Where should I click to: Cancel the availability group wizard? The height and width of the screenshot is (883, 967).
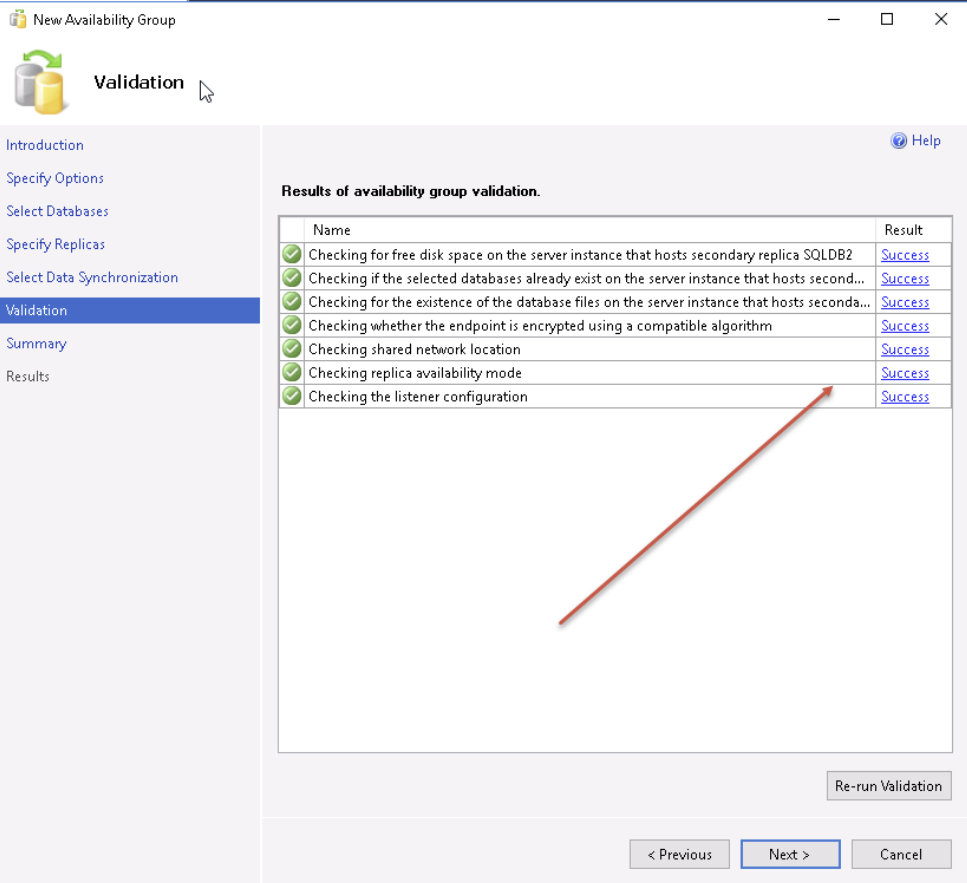901,854
